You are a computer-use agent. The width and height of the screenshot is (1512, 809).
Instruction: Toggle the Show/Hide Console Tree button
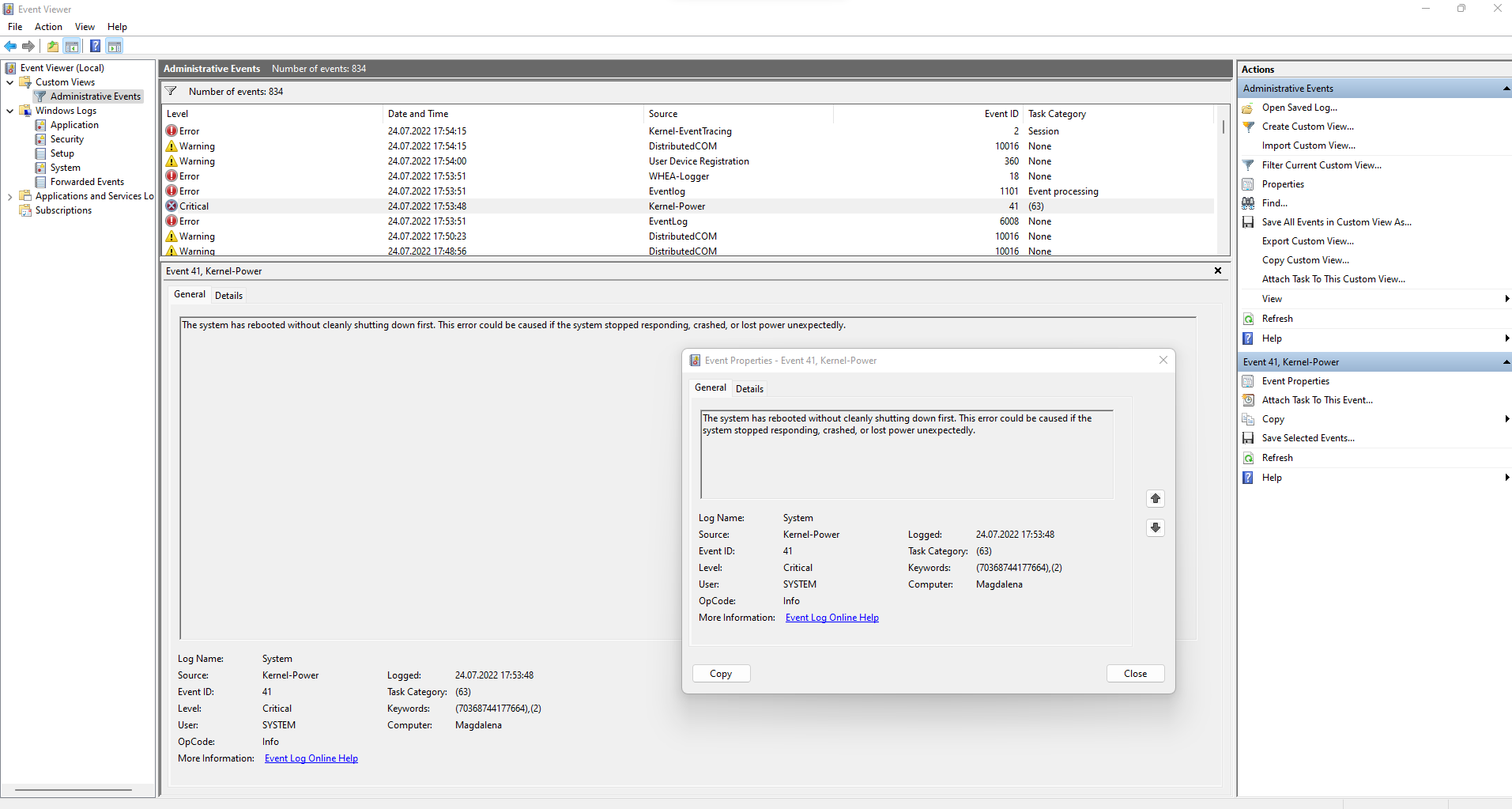coord(72,46)
